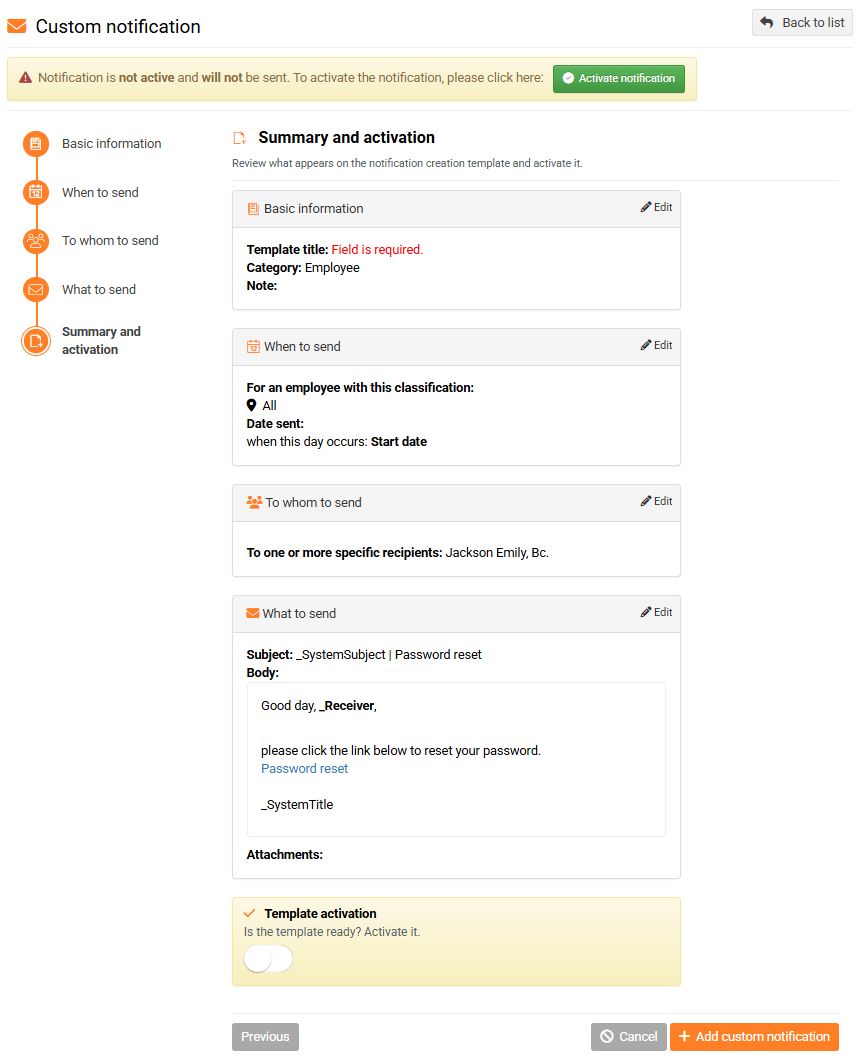Screen dimensions: 859x1061
Task: Edit the To whom to send section
Action: tap(657, 502)
